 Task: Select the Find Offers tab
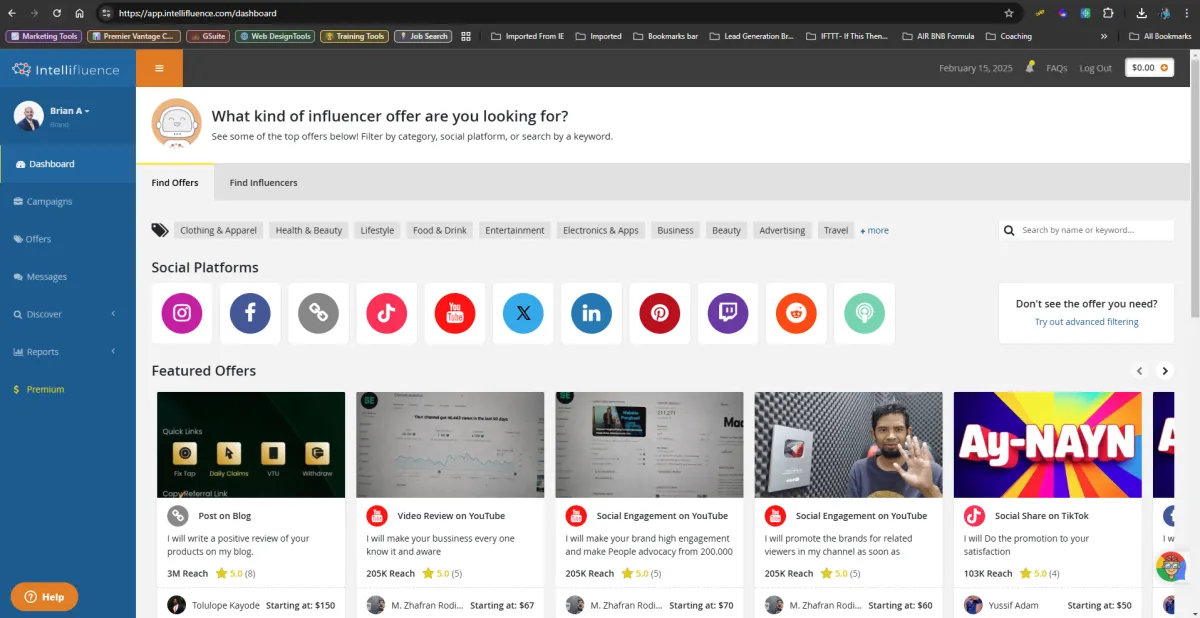pyautogui.click(x=175, y=183)
